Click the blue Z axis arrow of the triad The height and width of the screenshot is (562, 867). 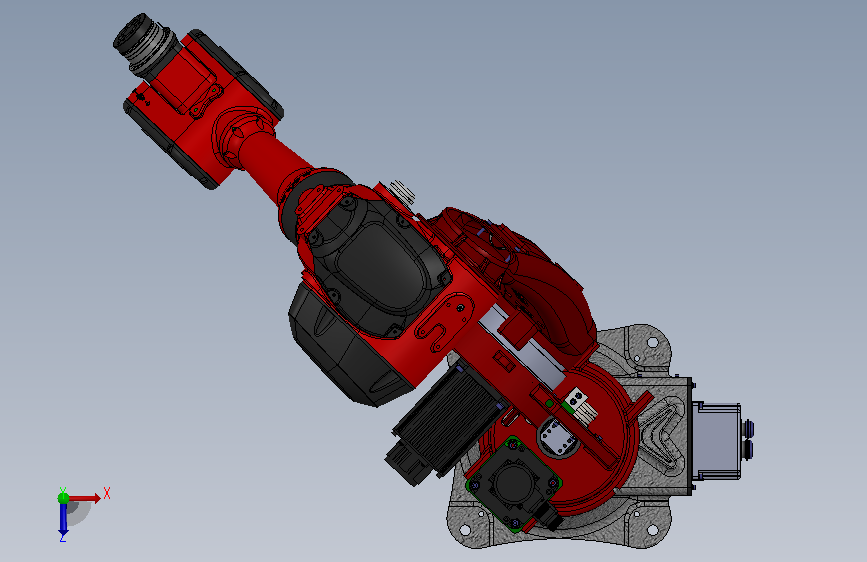pos(63,521)
